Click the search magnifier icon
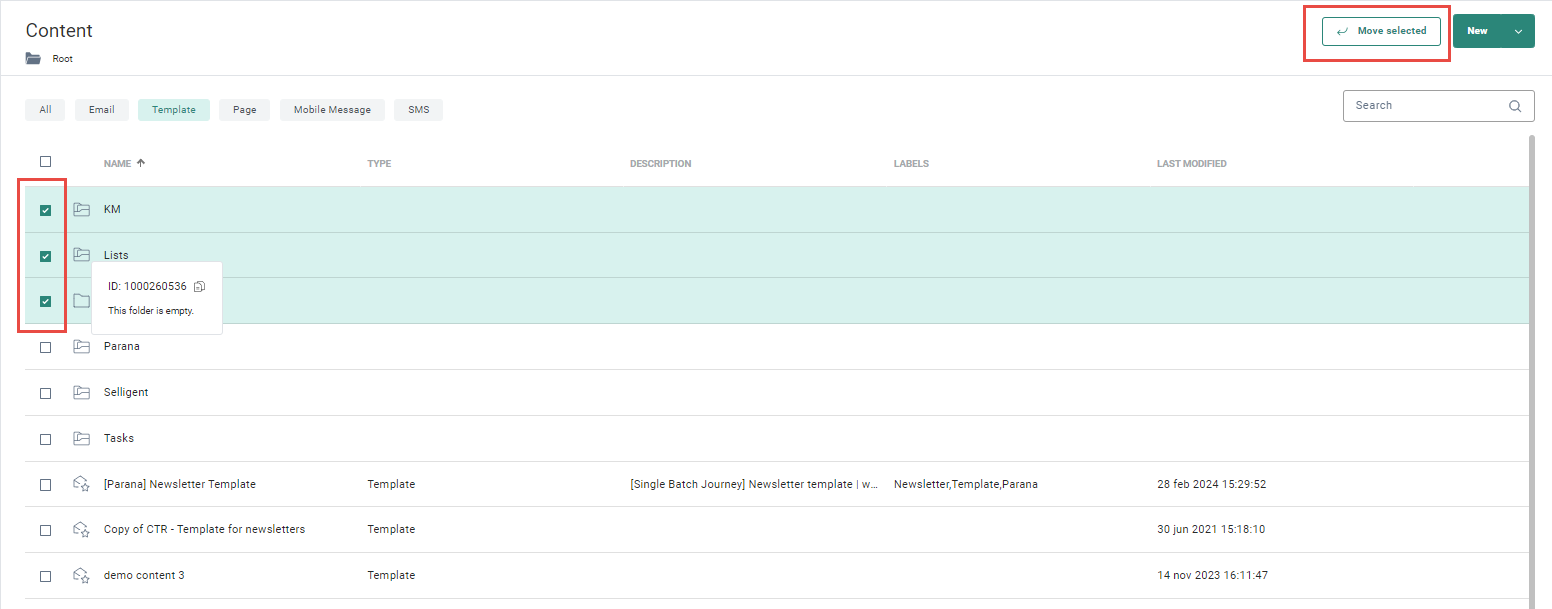The width and height of the screenshot is (1552, 609). [x=1515, y=106]
